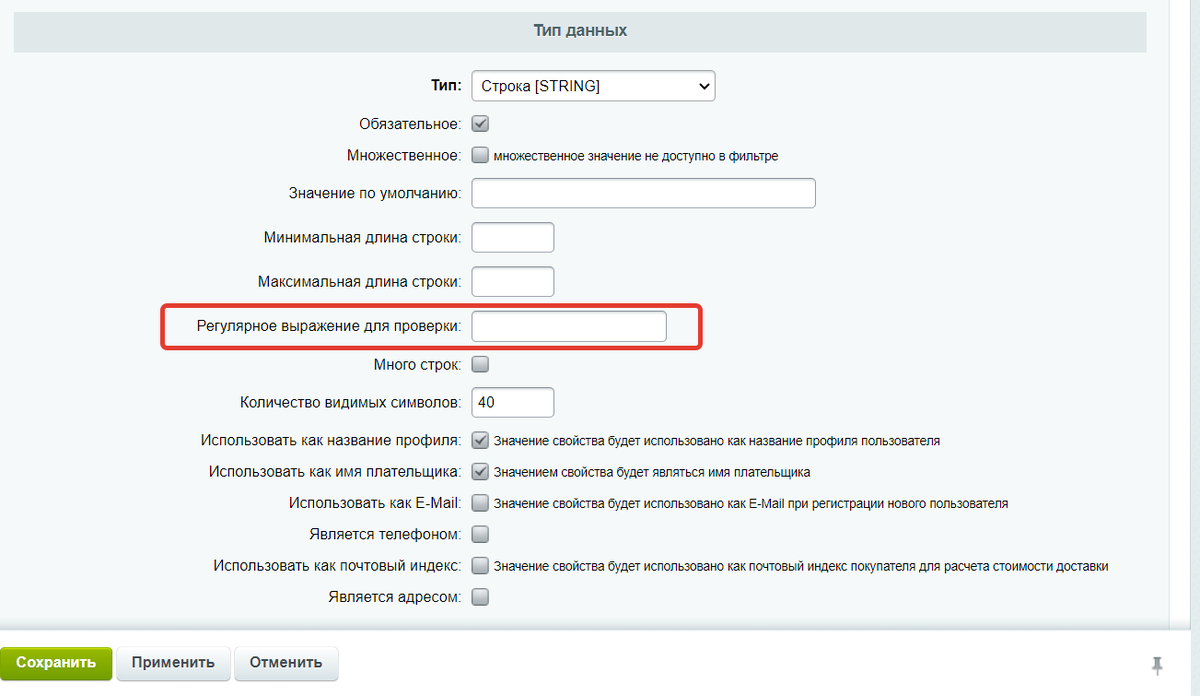Click the Применить button
The image size is (1200, 696).
point(173,663)
